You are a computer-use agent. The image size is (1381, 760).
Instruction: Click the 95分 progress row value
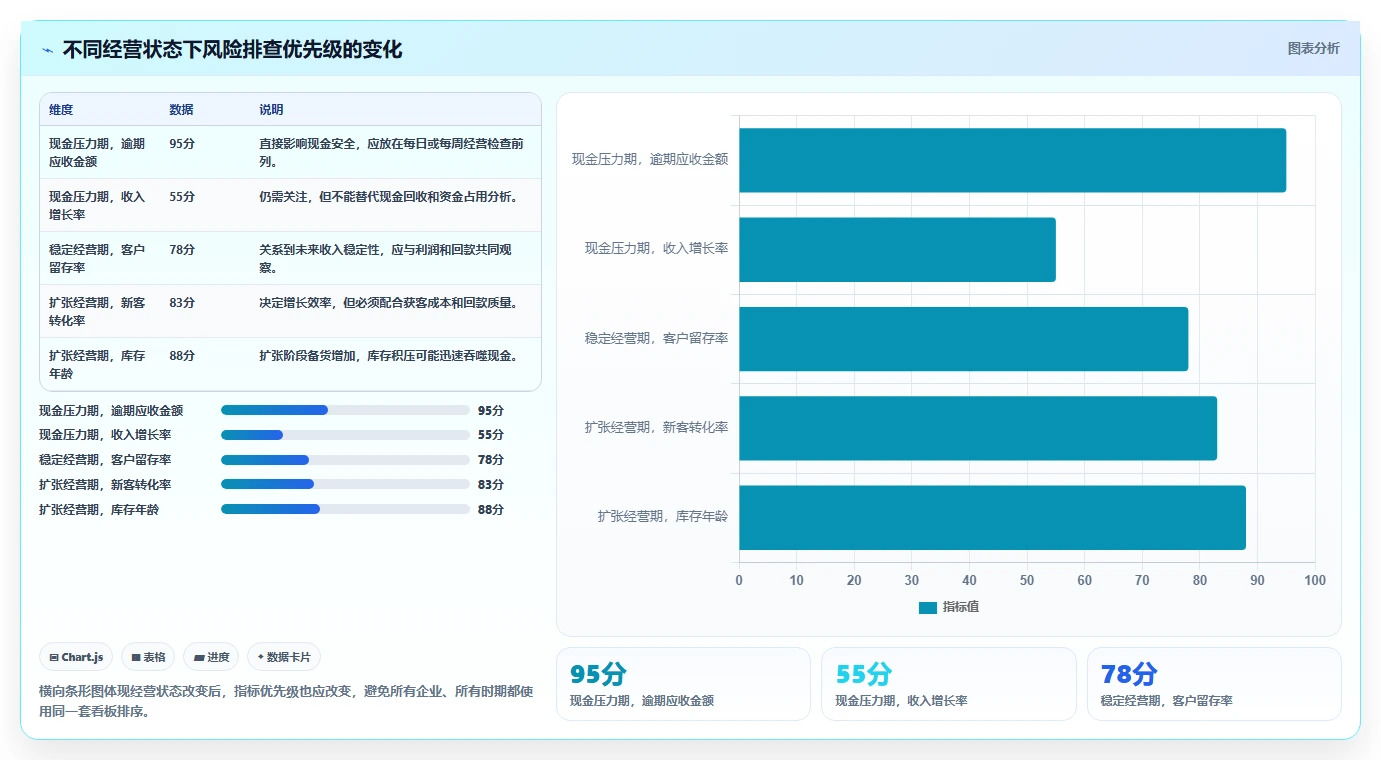[491, 410]
